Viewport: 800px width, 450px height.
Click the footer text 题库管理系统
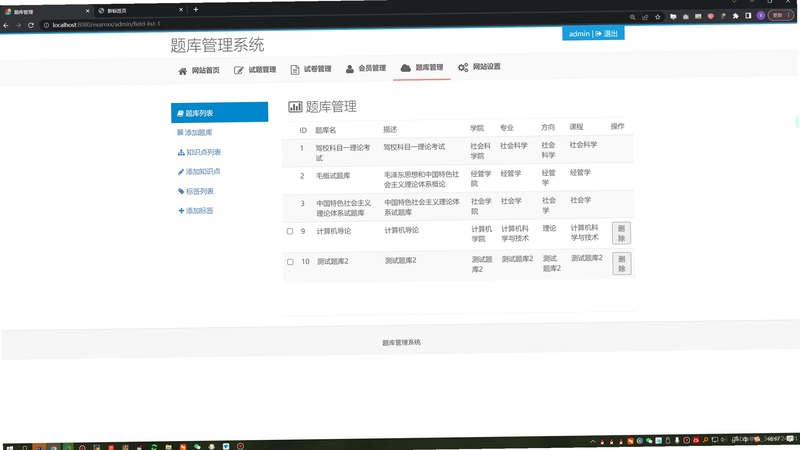point(402,342)
